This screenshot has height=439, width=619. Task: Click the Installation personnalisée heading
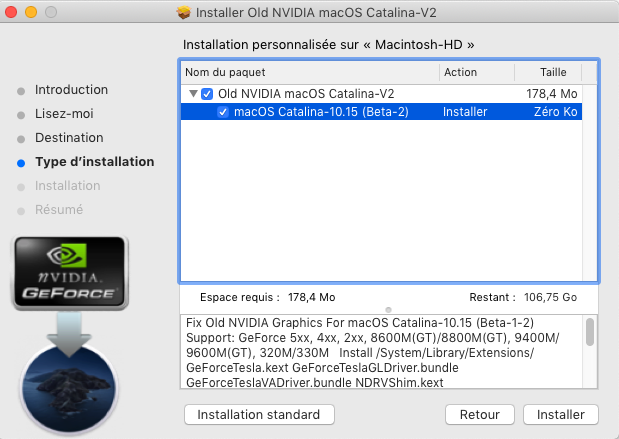pyautogui.click(x=328, y=45)
